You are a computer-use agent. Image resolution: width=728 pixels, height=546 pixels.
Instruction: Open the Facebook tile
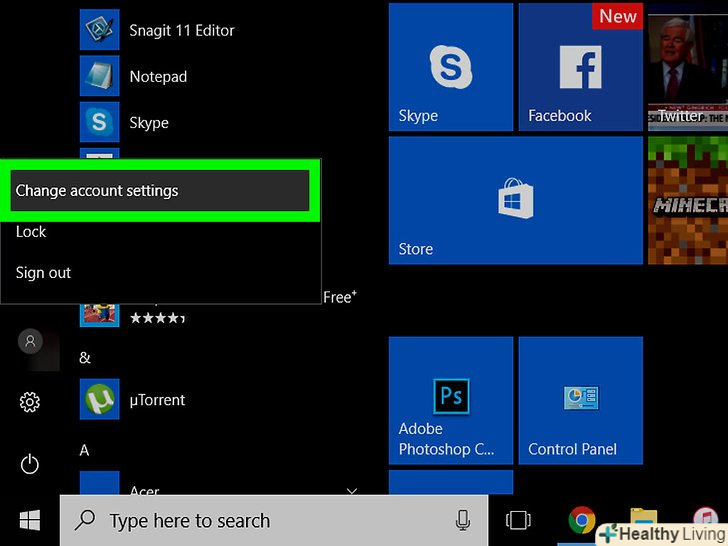(x=580, y=67)
